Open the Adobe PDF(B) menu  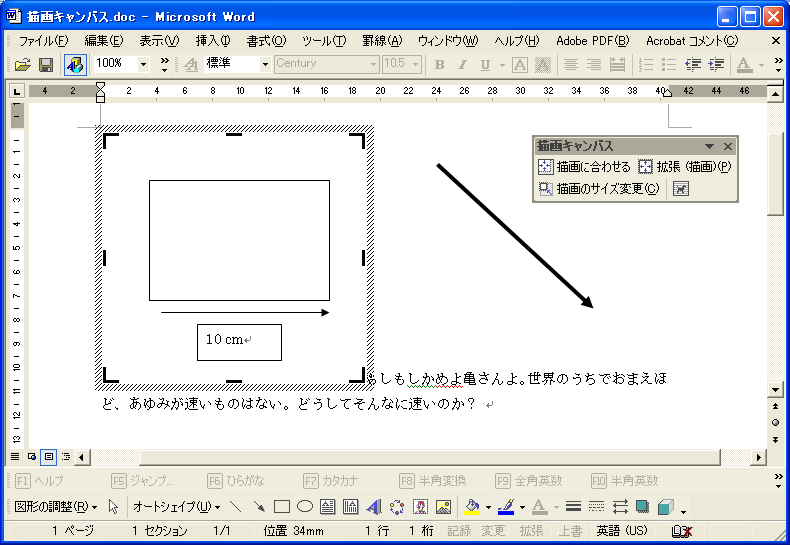[x=593, y=41]
